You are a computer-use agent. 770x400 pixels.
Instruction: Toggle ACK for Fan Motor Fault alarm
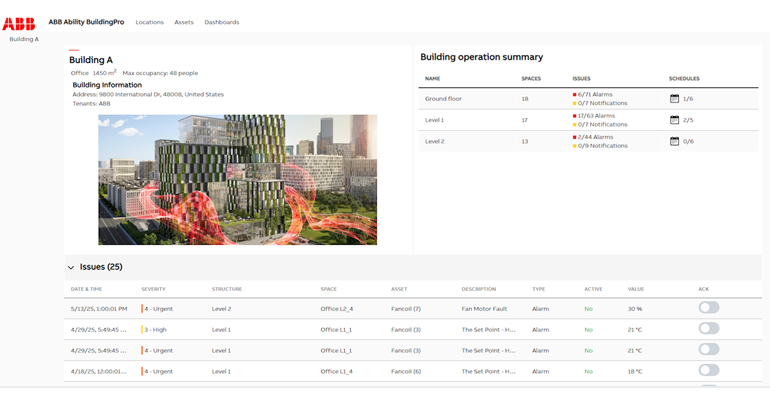709,308
